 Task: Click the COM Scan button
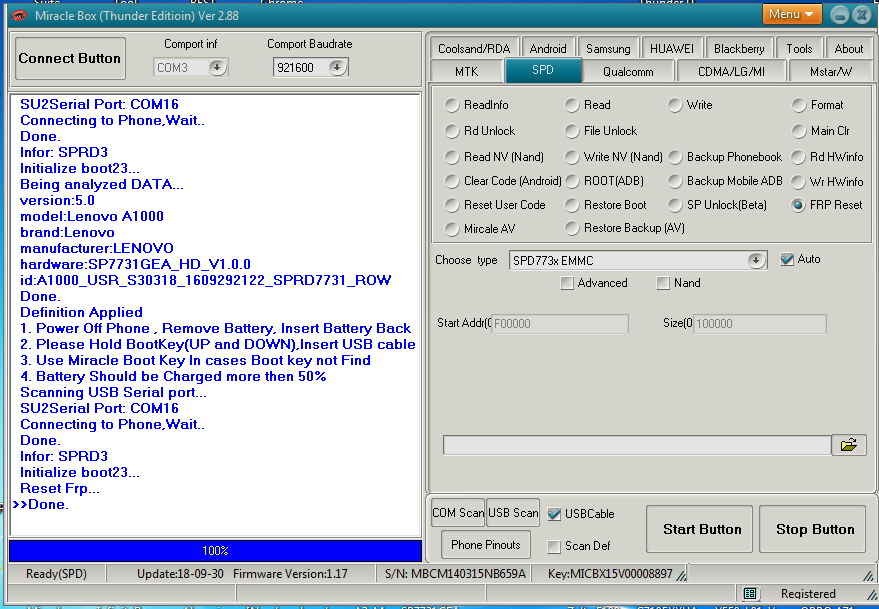(x=458, y=513)
